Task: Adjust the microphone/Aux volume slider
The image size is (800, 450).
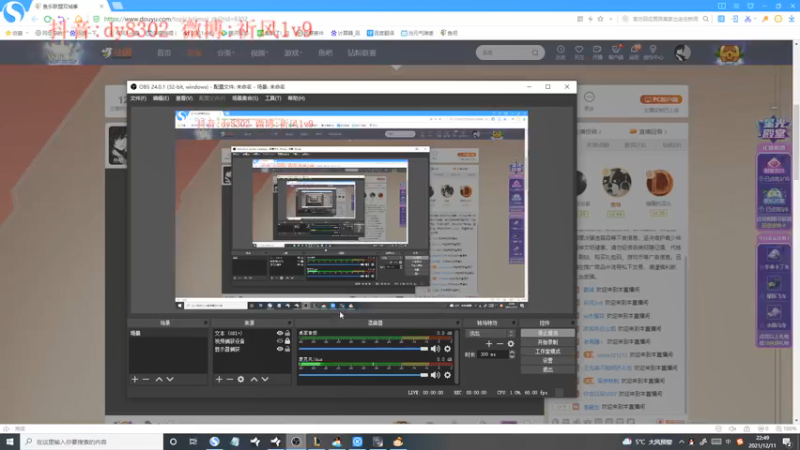Action: 363,375
